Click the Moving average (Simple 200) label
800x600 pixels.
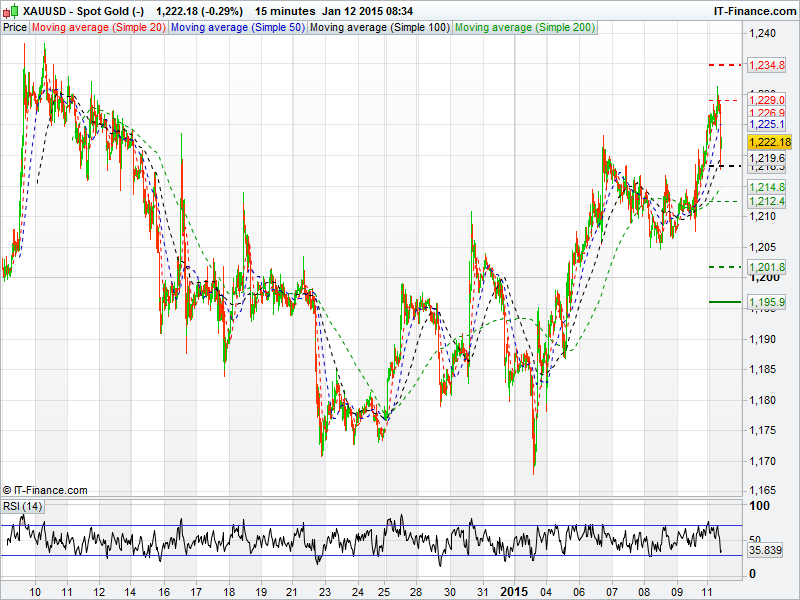(525, 27)
